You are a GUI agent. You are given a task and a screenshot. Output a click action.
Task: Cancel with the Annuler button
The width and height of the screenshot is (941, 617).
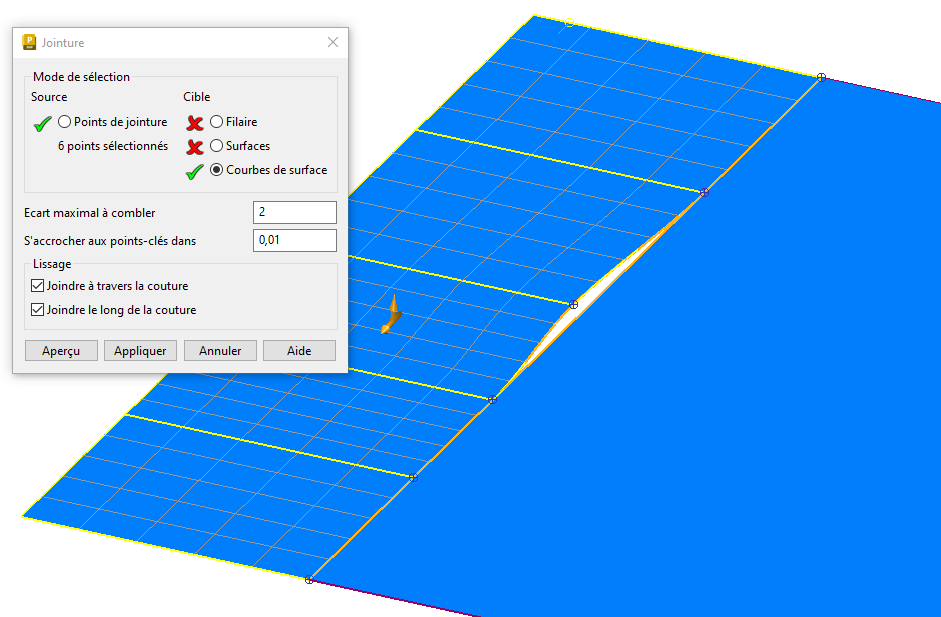[221, 351]
